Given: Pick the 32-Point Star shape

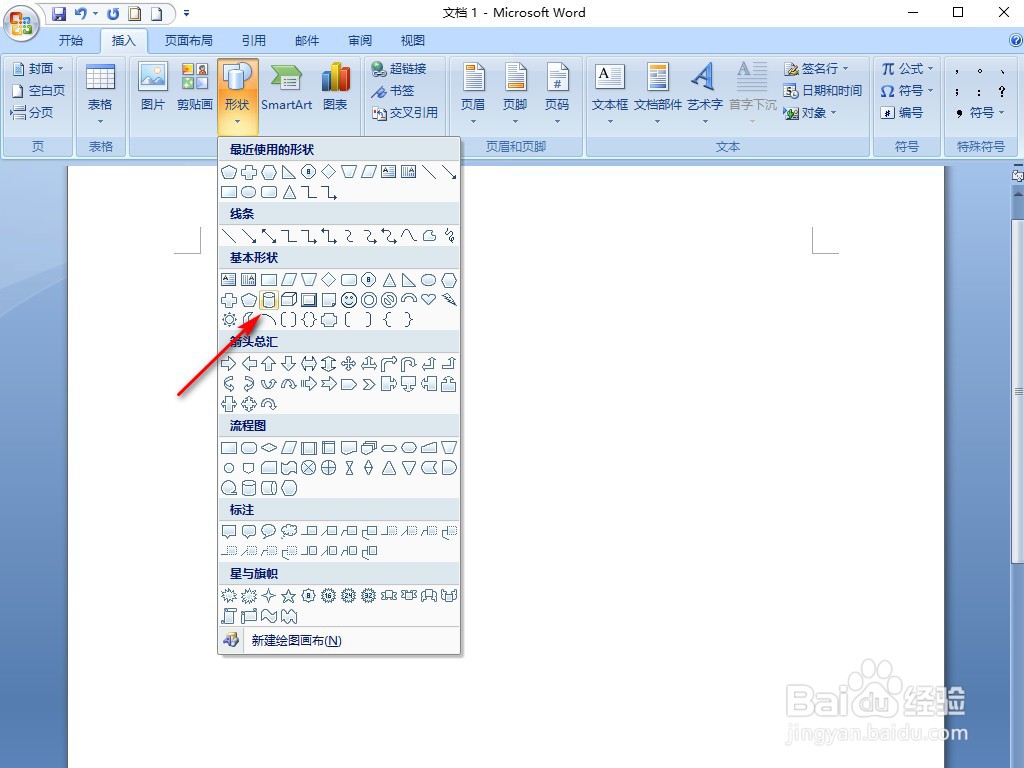Looking at the screenshot, I should click(369, 596).
